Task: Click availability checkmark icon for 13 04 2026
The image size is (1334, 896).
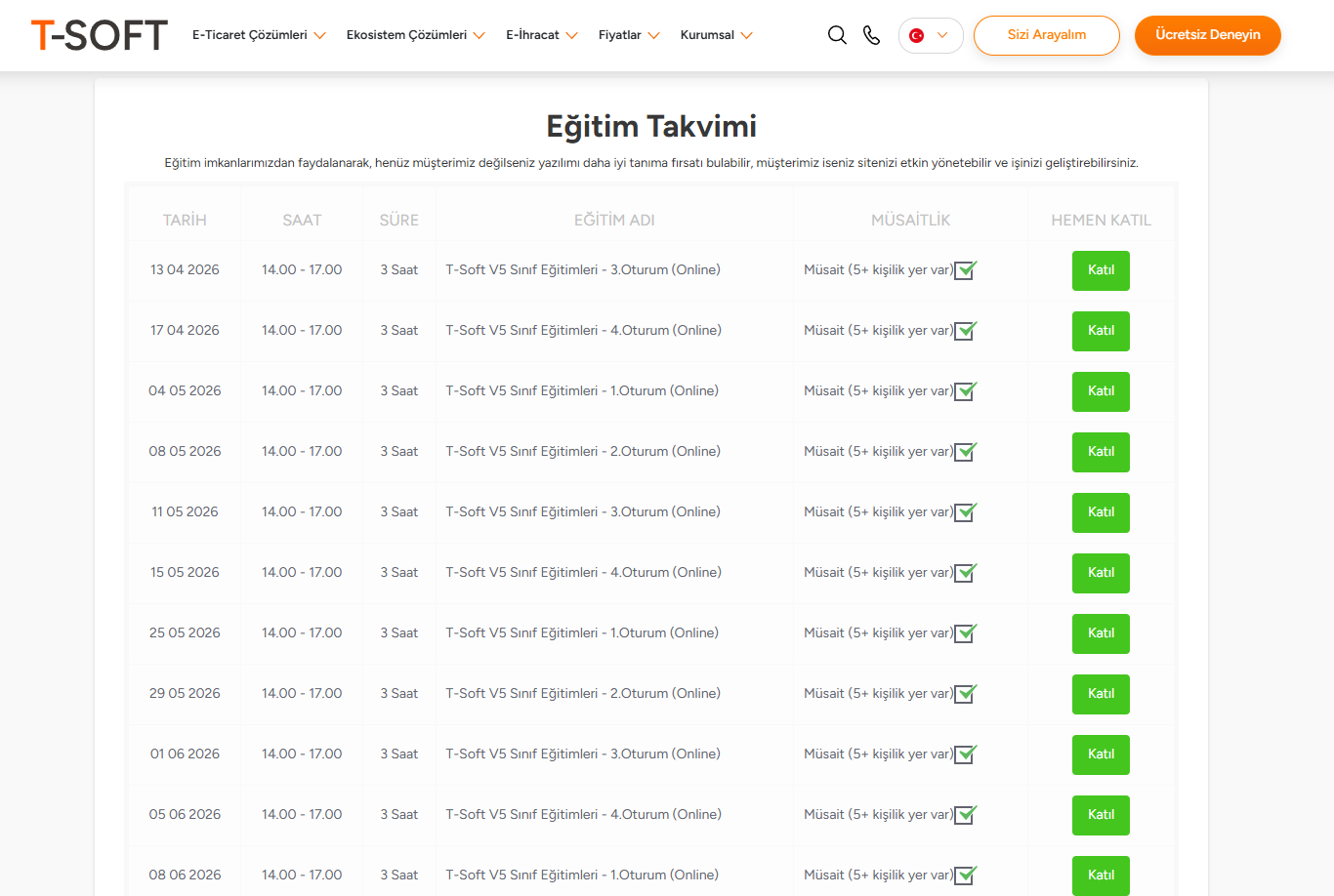Action: 965,270
